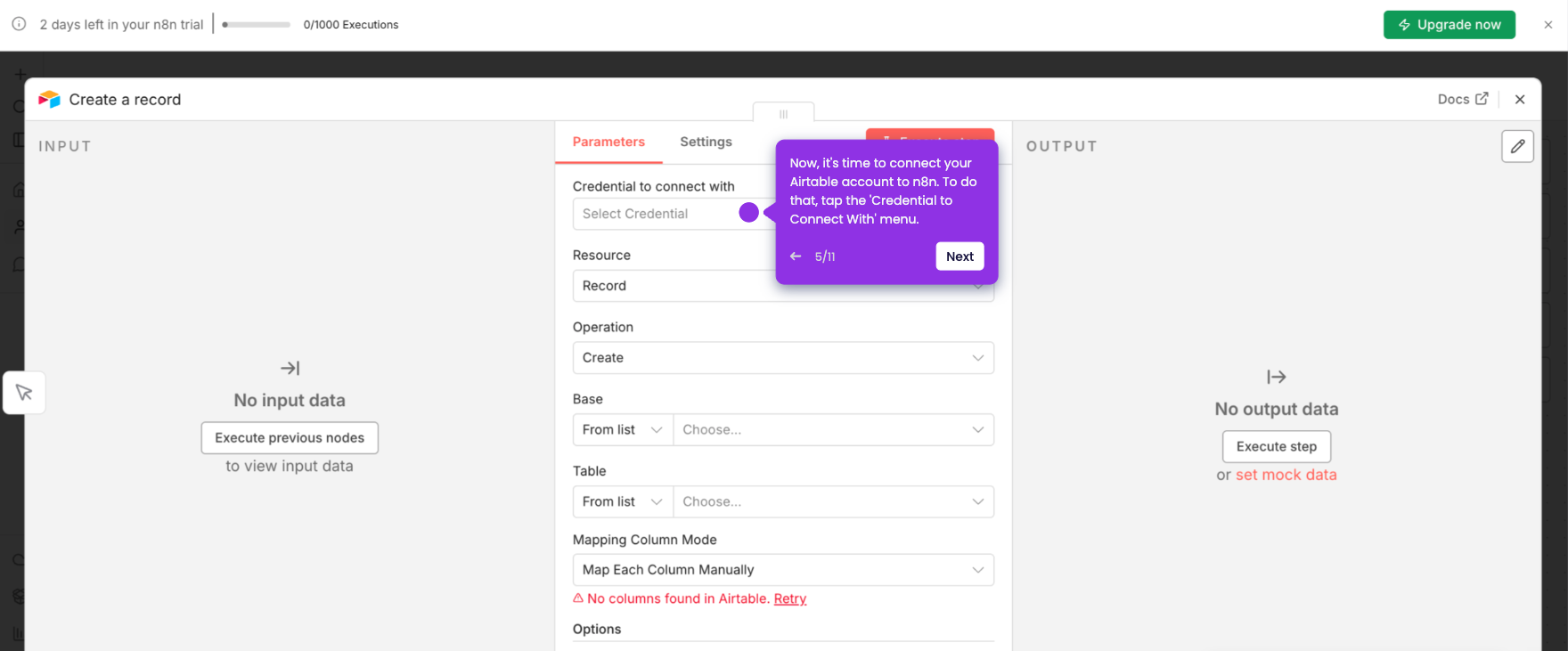Click the panel drag handle above the tabs
Image resolution: width=1568 pixels, height=651 pixels.
coord(783,114)
